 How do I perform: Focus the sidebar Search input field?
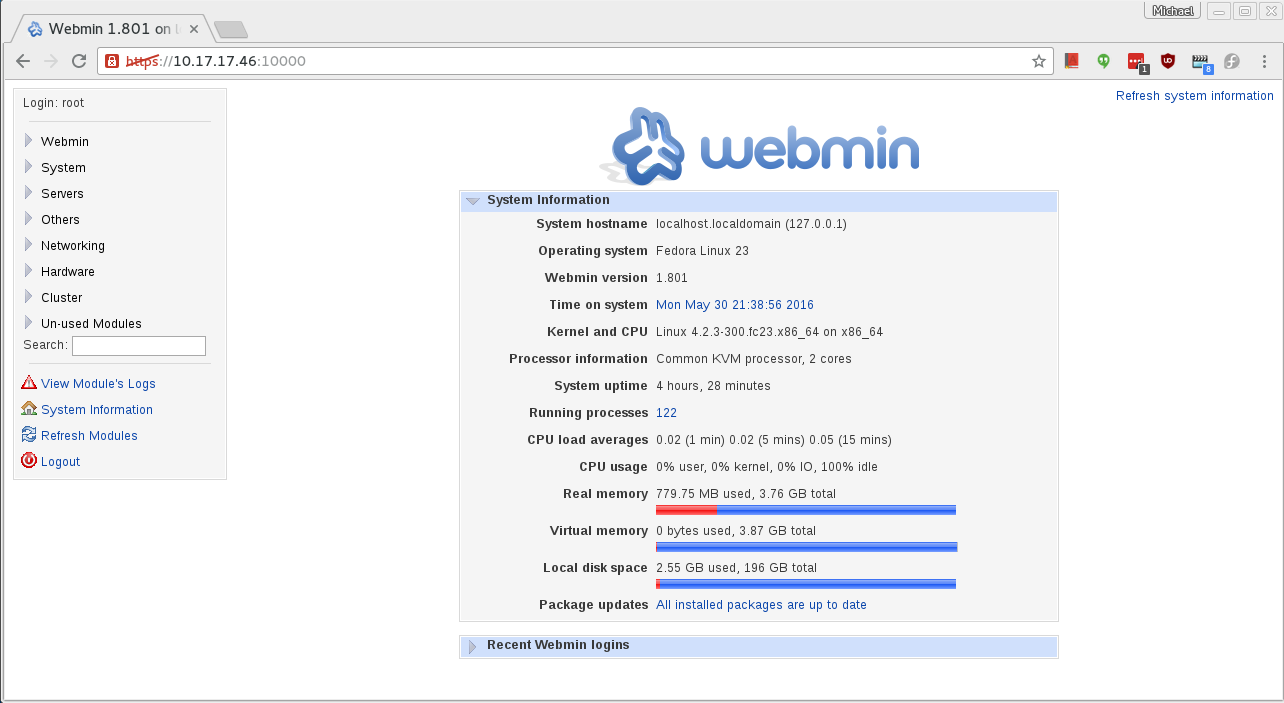click(139, 346)
